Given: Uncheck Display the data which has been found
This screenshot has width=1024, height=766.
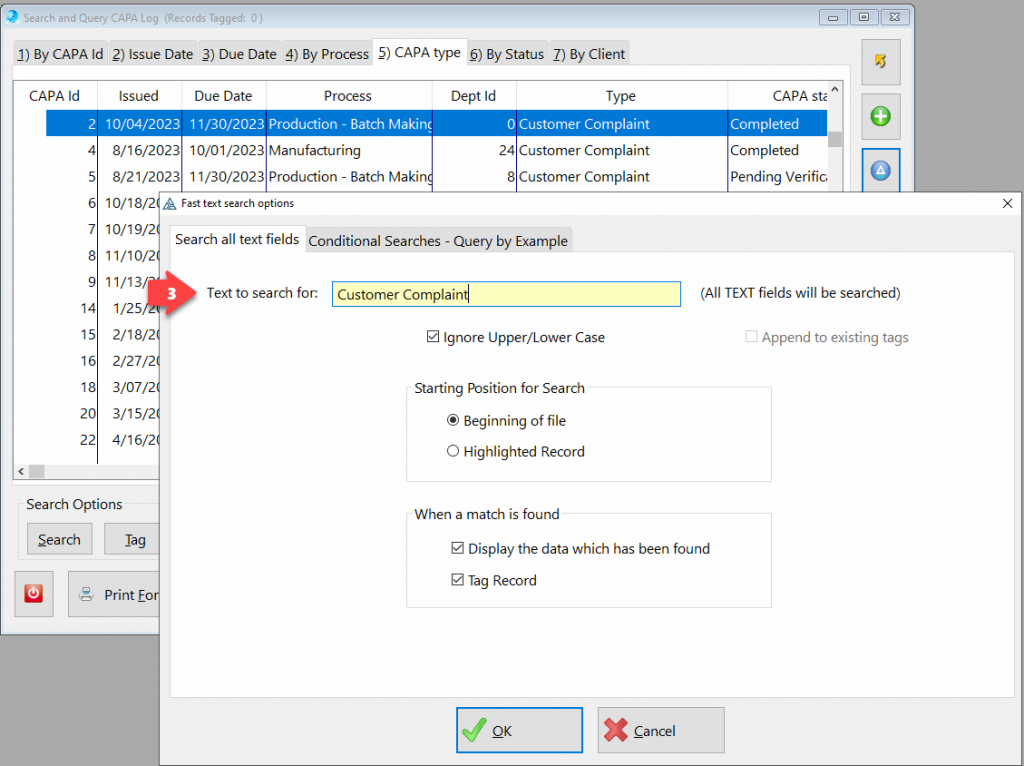Looking at the screenshot, I should (x=458, y=549).
